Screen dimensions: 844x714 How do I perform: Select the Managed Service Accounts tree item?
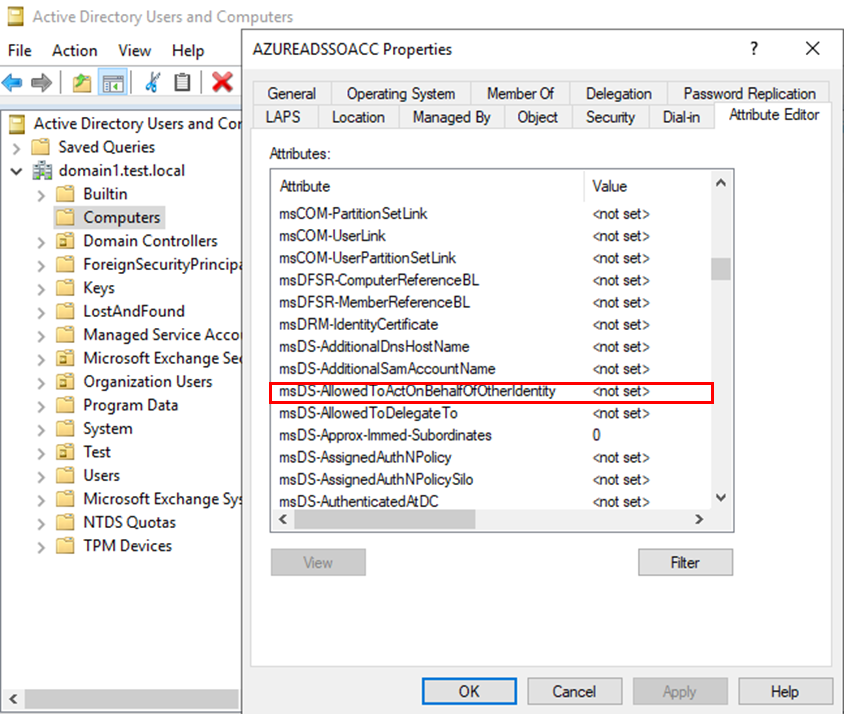click(161, 335)
